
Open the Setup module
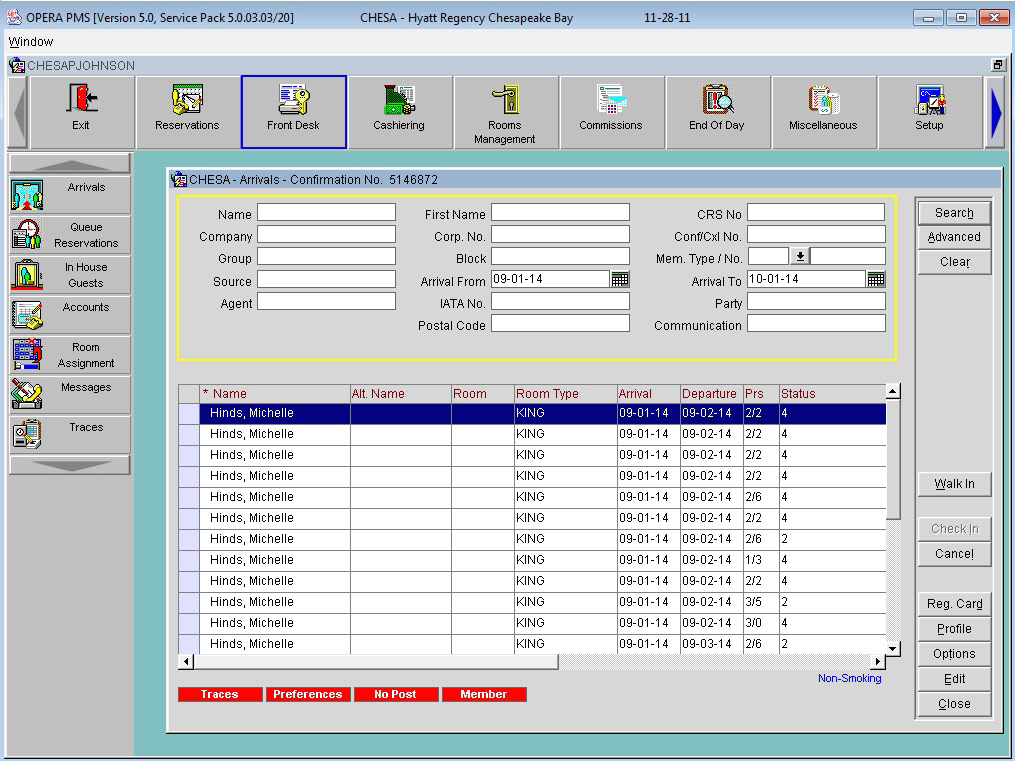click(x=929, y=112)
